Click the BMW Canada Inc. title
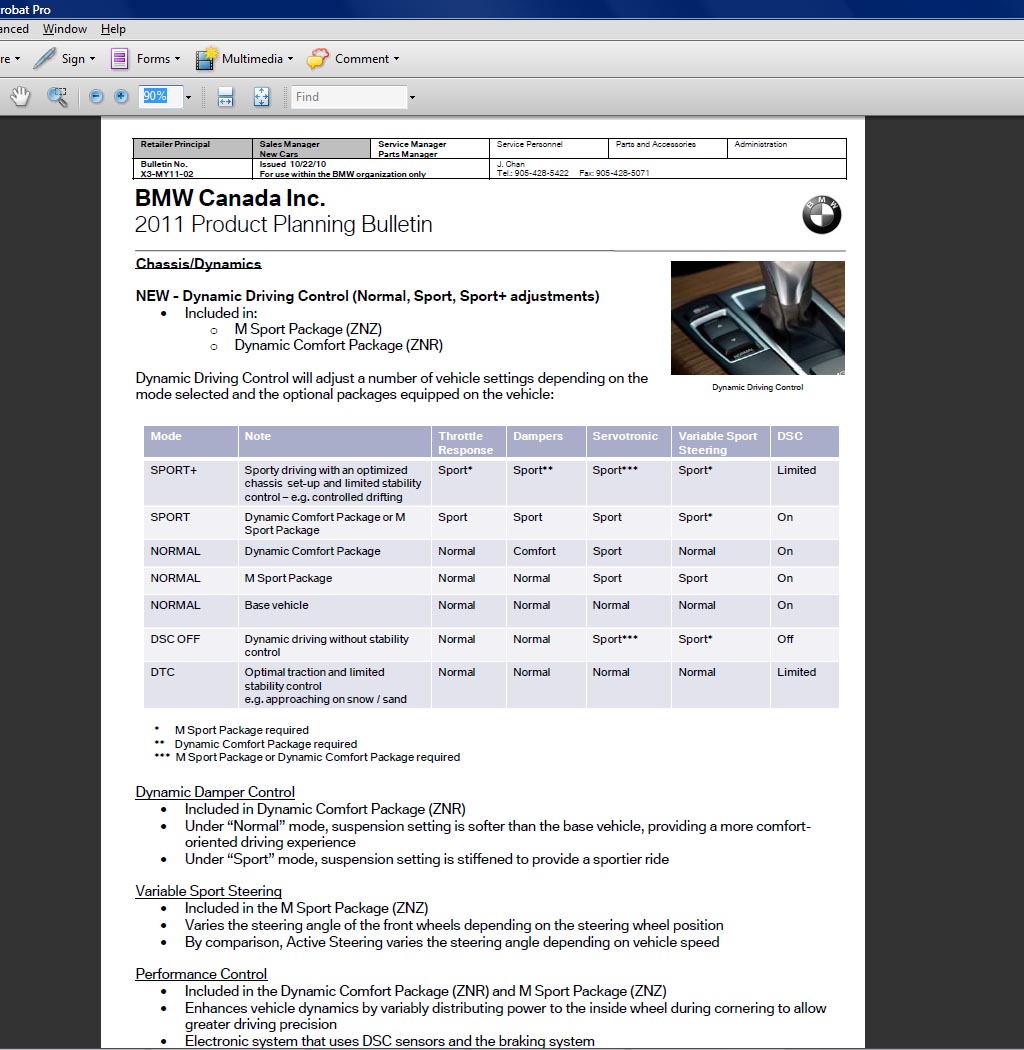Image resolution: width=1024 pixels, height=1050 pixels. pos(230,198)
